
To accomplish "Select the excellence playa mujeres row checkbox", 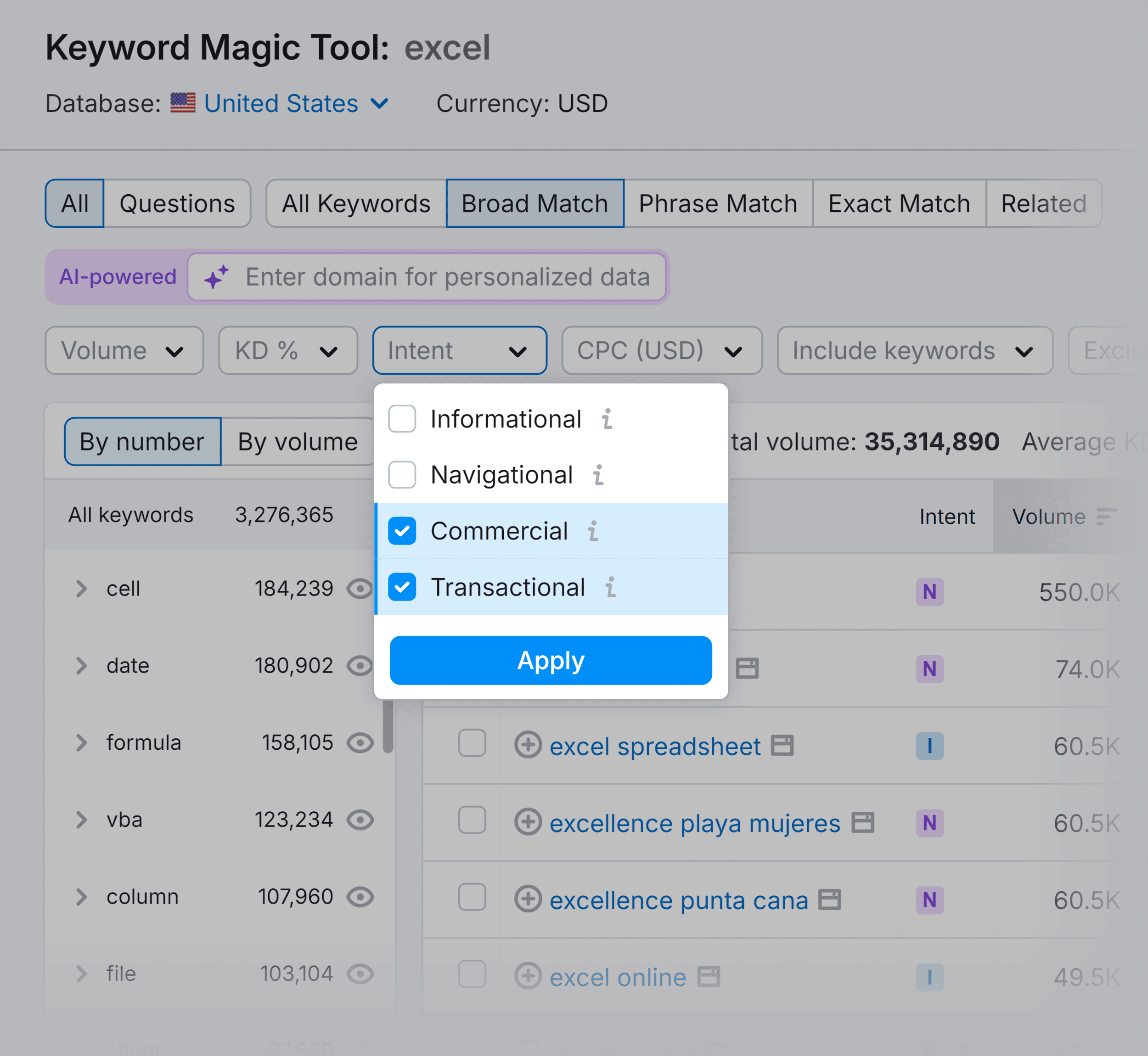I will (472, 820).
